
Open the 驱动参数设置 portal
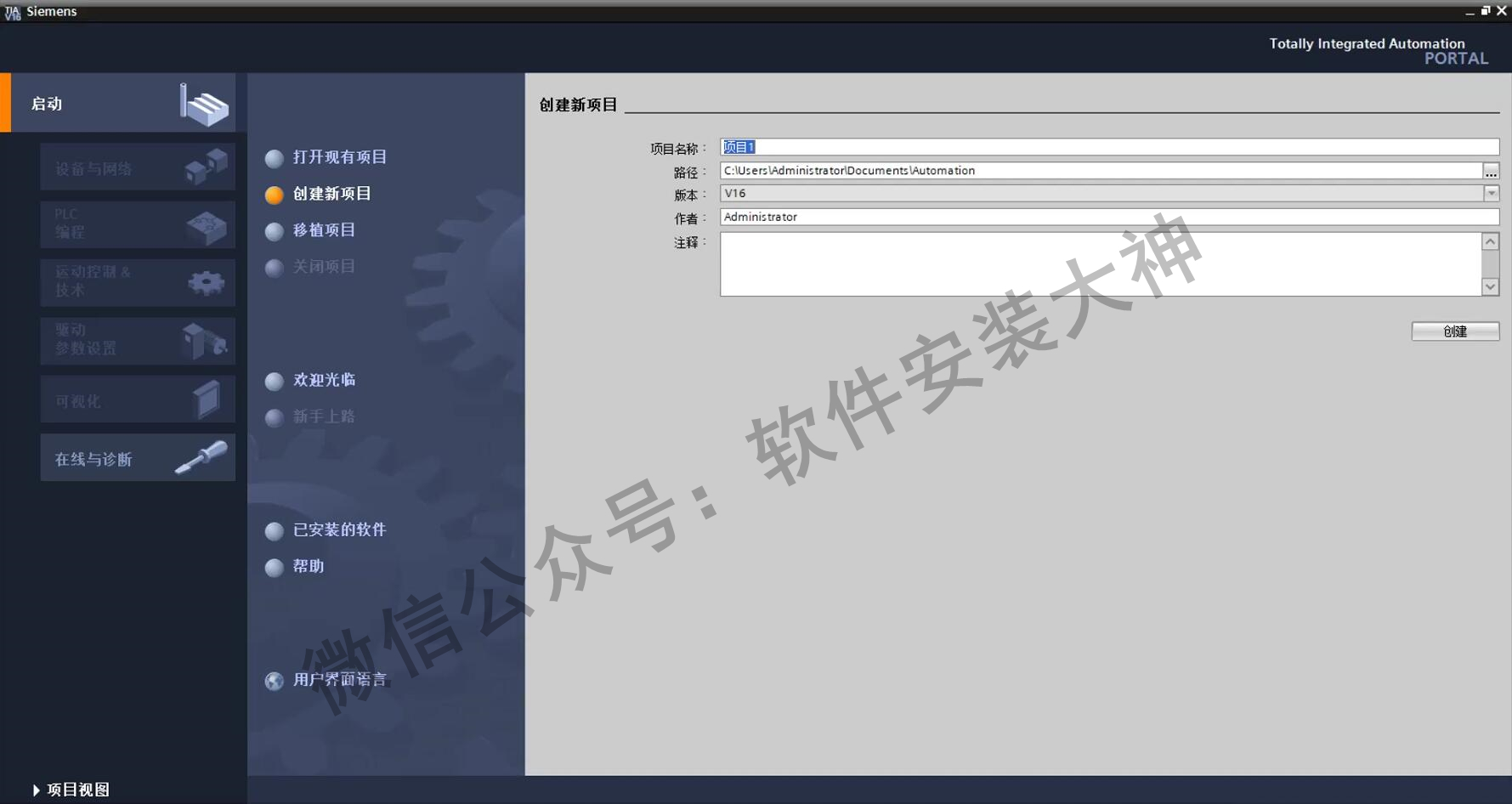point(138,341)
